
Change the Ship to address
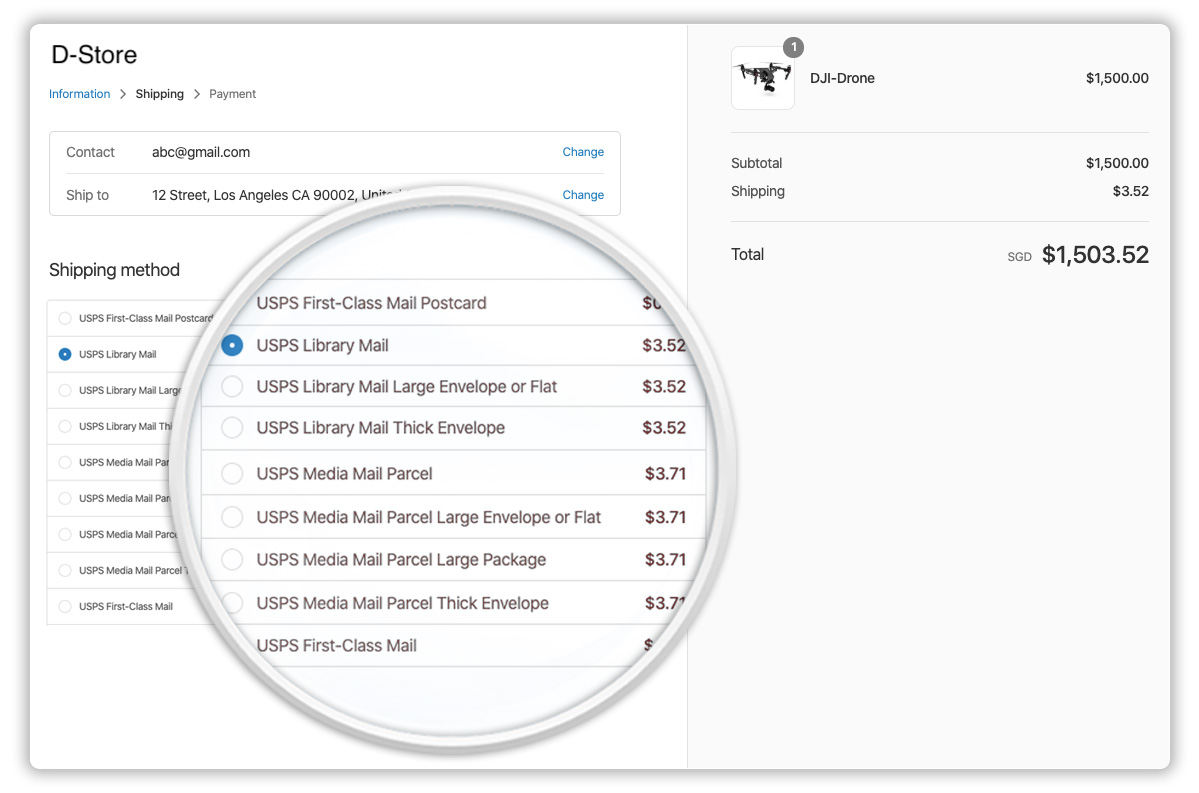(583, 195)
